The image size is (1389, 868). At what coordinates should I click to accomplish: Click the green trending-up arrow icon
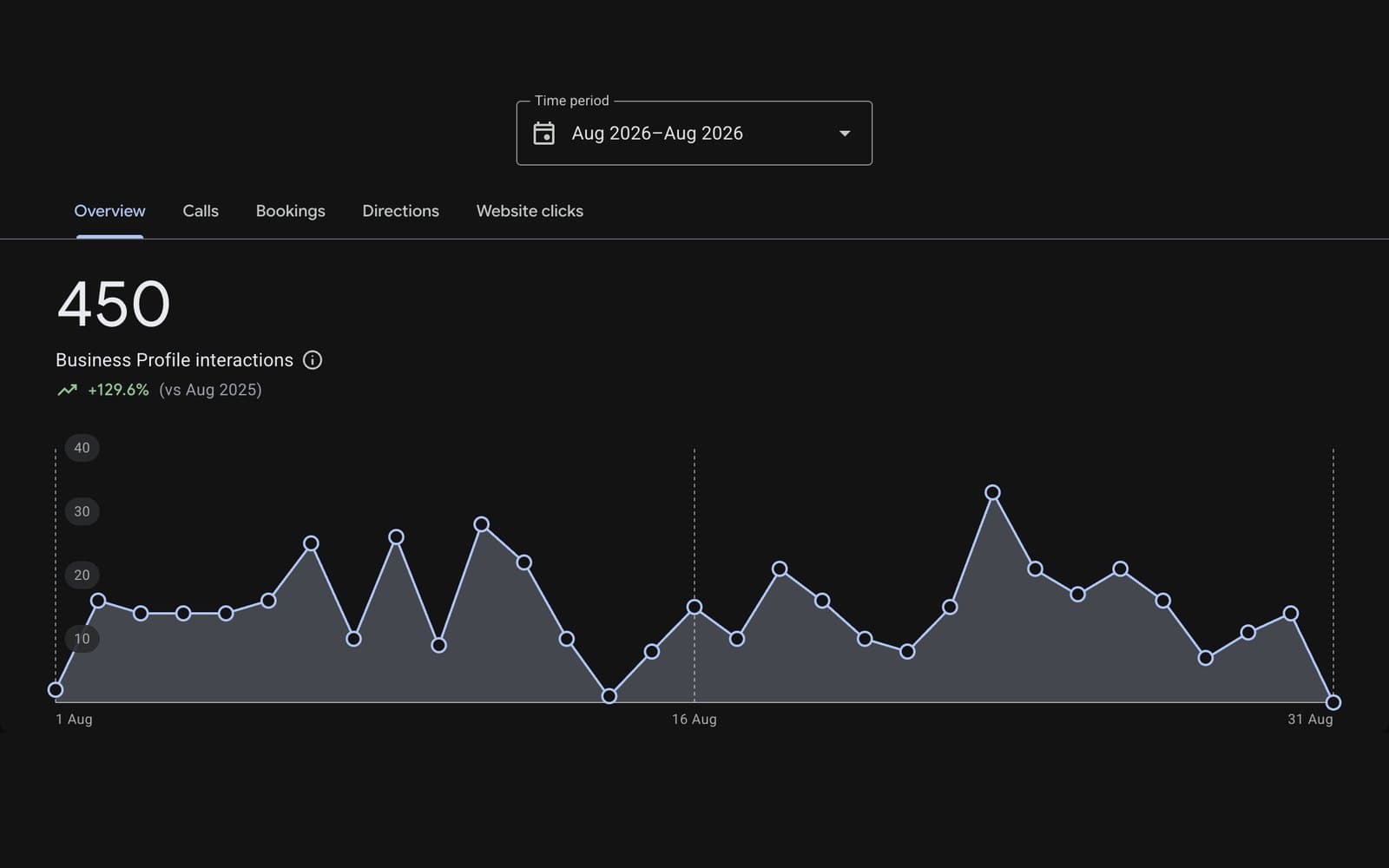pos(67,391)
